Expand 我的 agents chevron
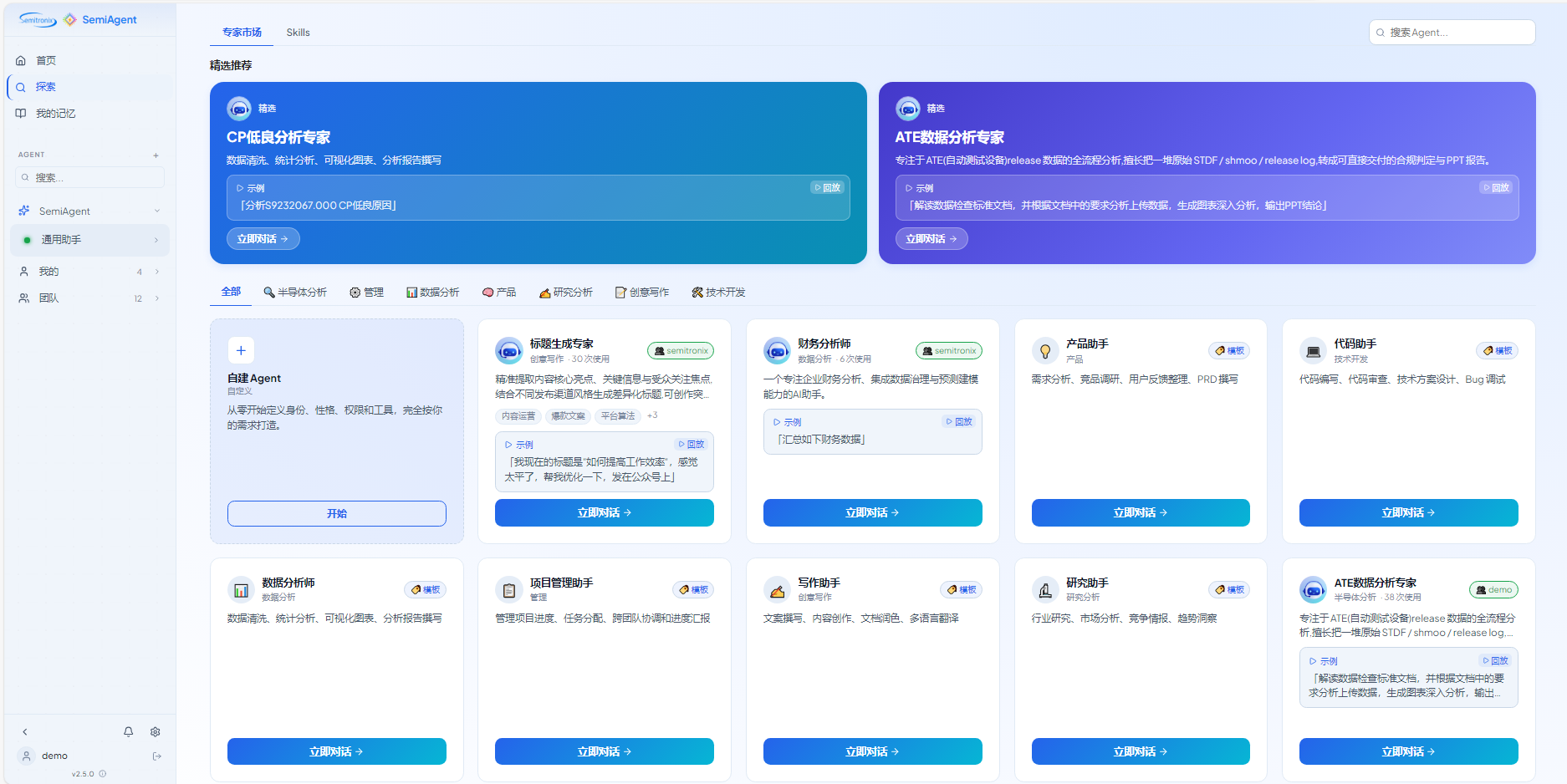The image size is (1567, 784). pos(156,272)
